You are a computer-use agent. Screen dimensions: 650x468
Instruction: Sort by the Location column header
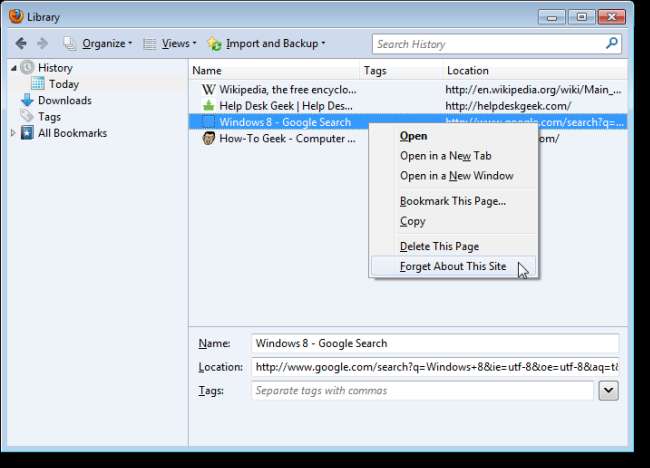point(536,70)
